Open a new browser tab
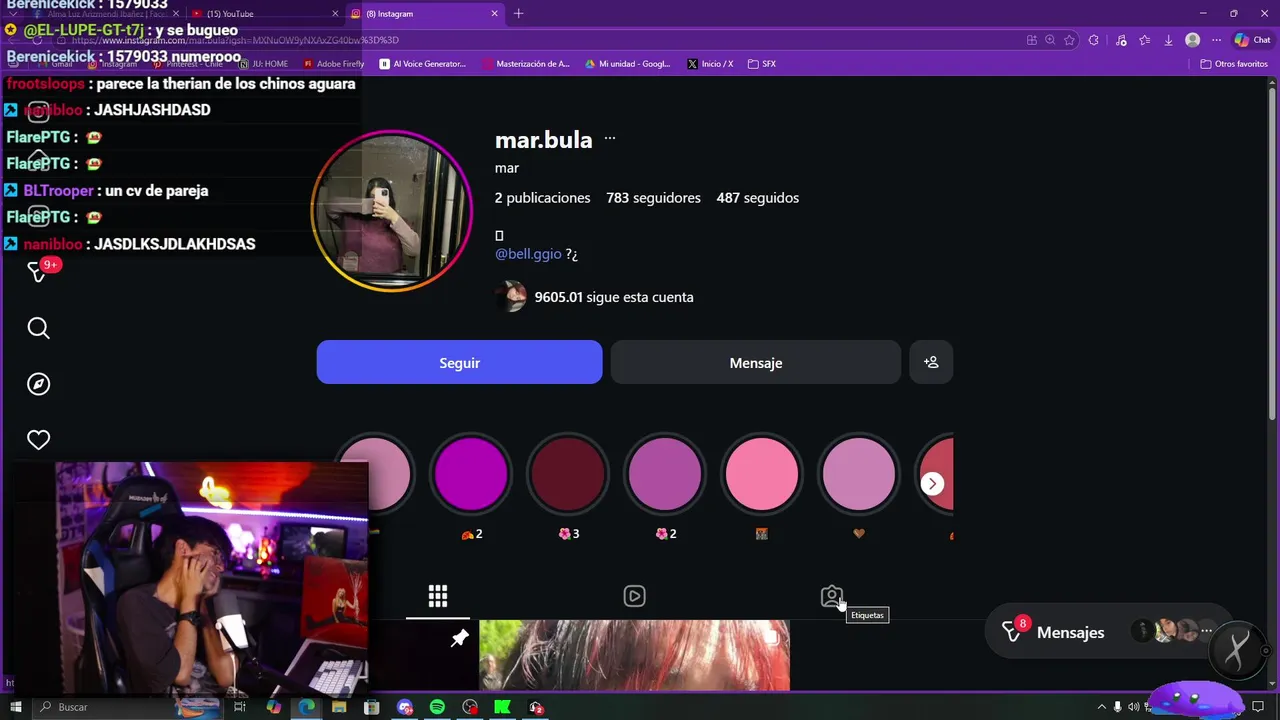This screenshot has height=720, width=1280. (x=518, y=14)
